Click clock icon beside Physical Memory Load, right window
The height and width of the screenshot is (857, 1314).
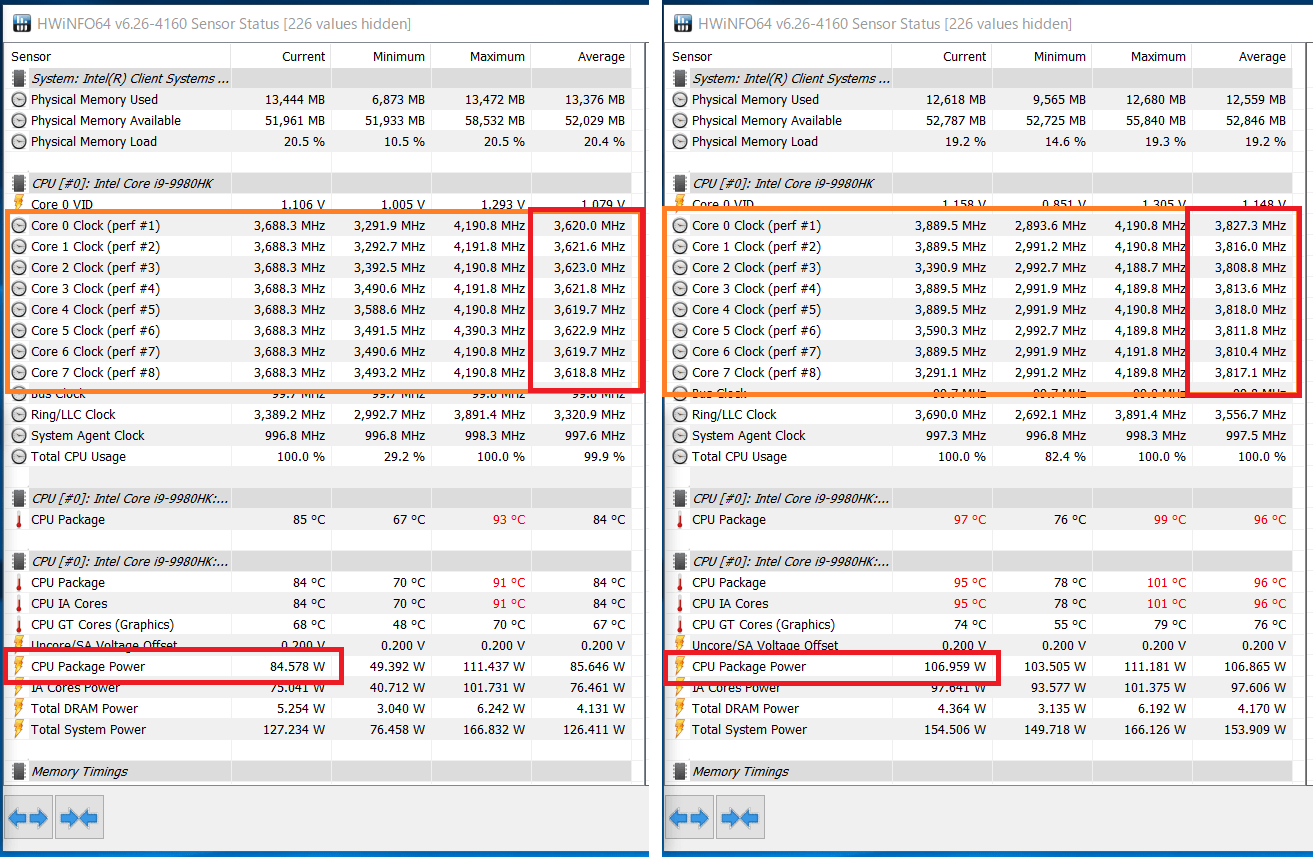(x=680, y=142)
